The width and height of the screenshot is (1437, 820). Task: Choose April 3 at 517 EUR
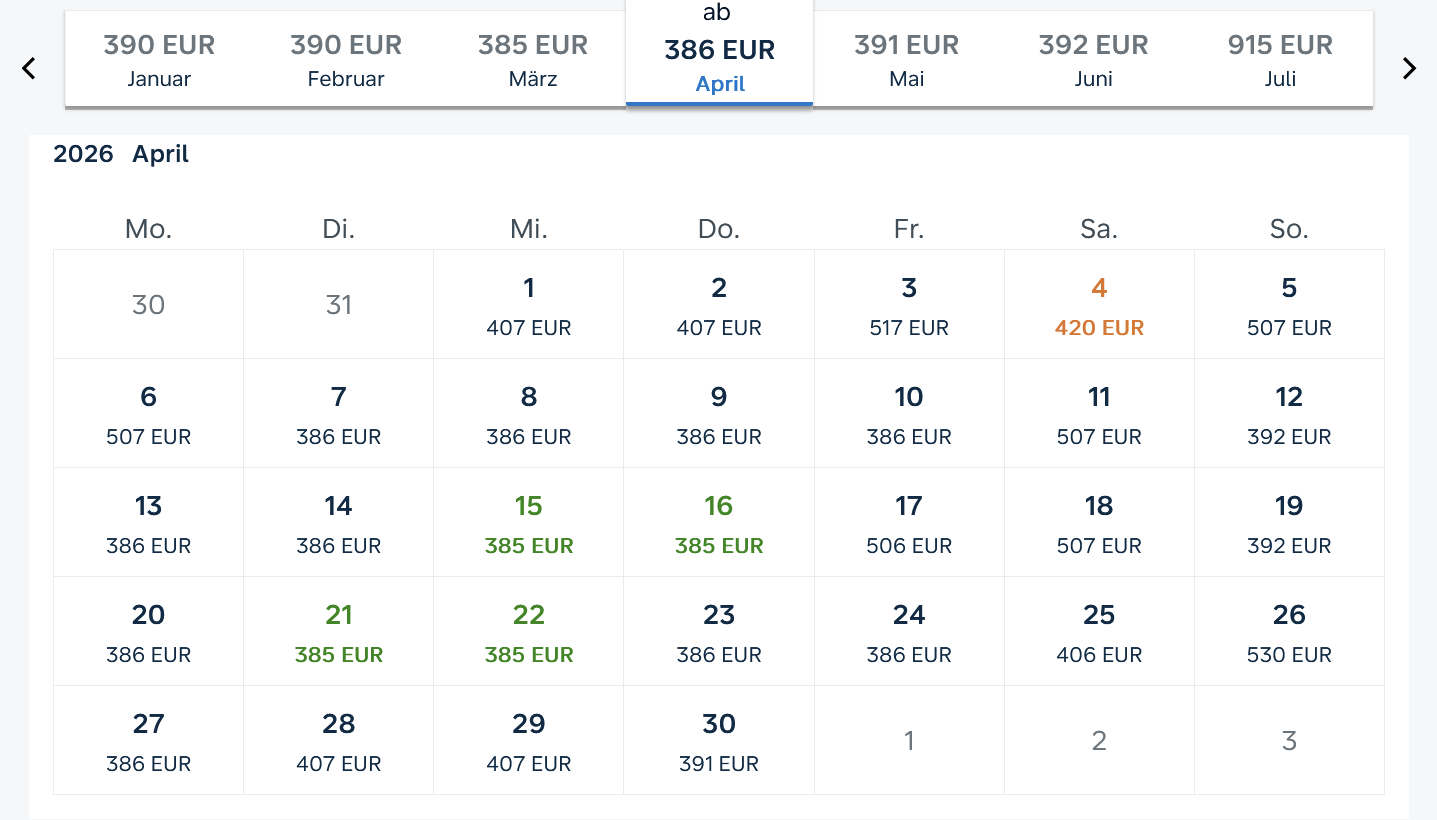point(909,305)
